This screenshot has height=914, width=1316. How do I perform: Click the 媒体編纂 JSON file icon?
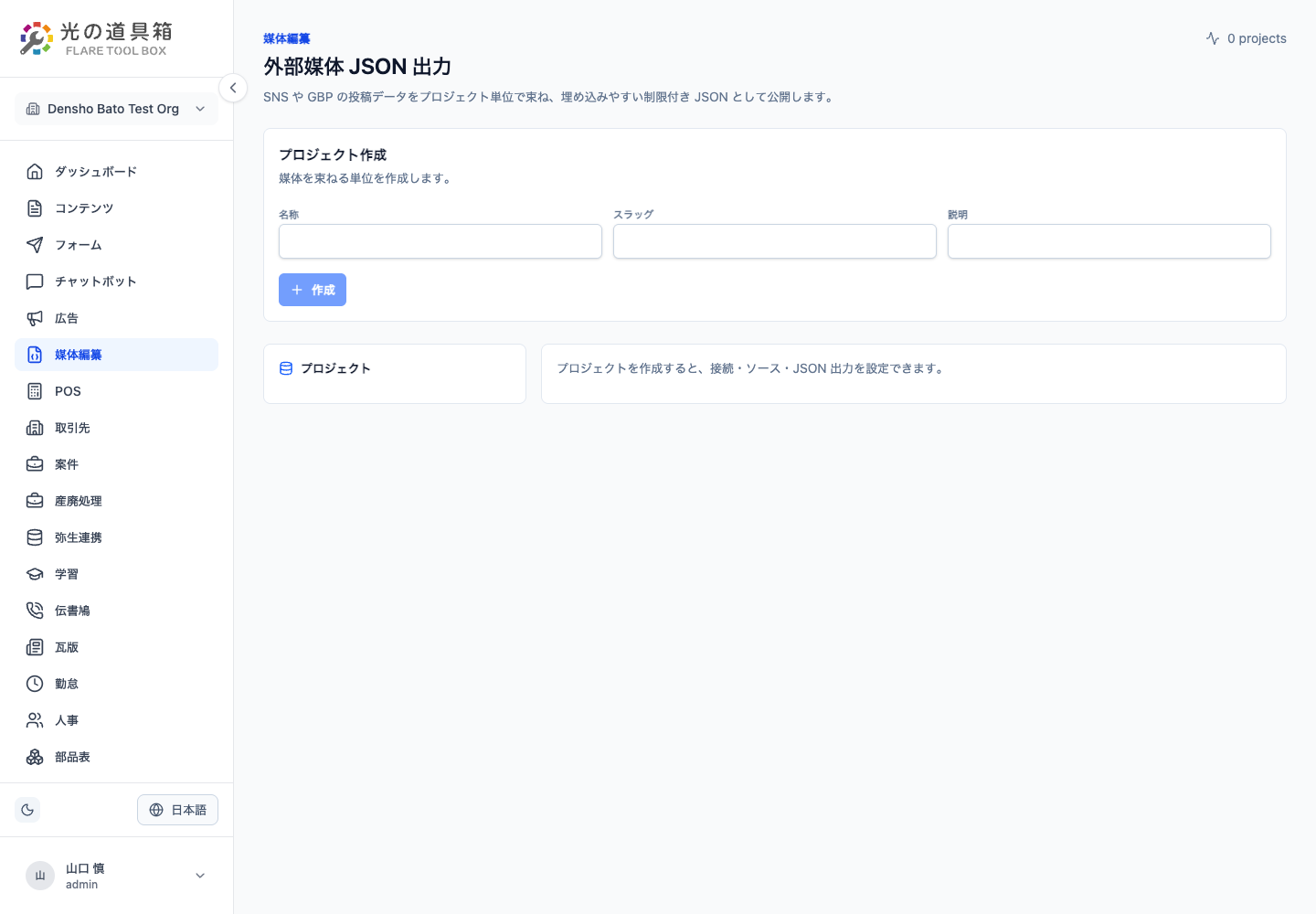click(35, 355)
